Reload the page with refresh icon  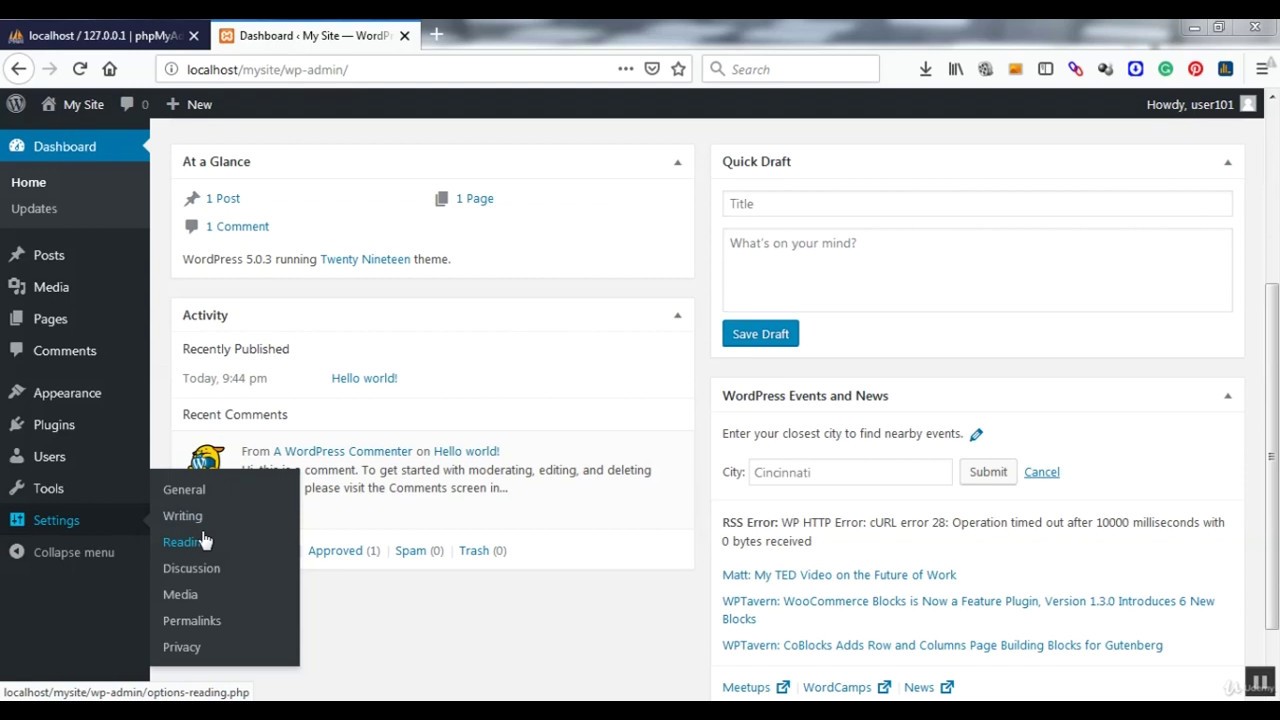pos(80,69)
